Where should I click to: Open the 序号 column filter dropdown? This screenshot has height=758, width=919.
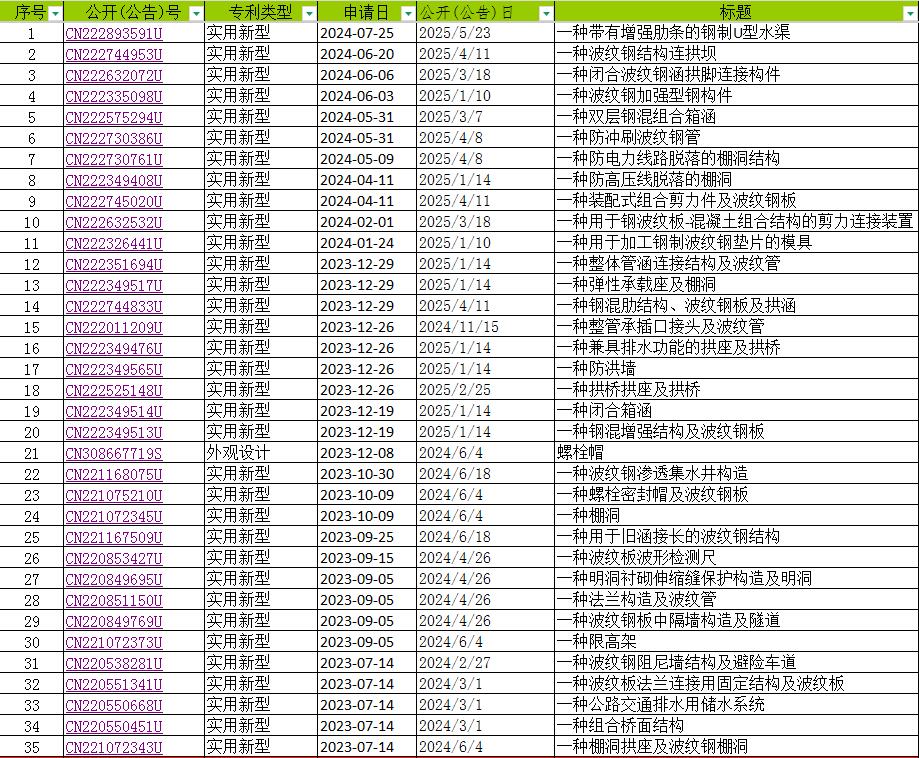coord(53,11)
